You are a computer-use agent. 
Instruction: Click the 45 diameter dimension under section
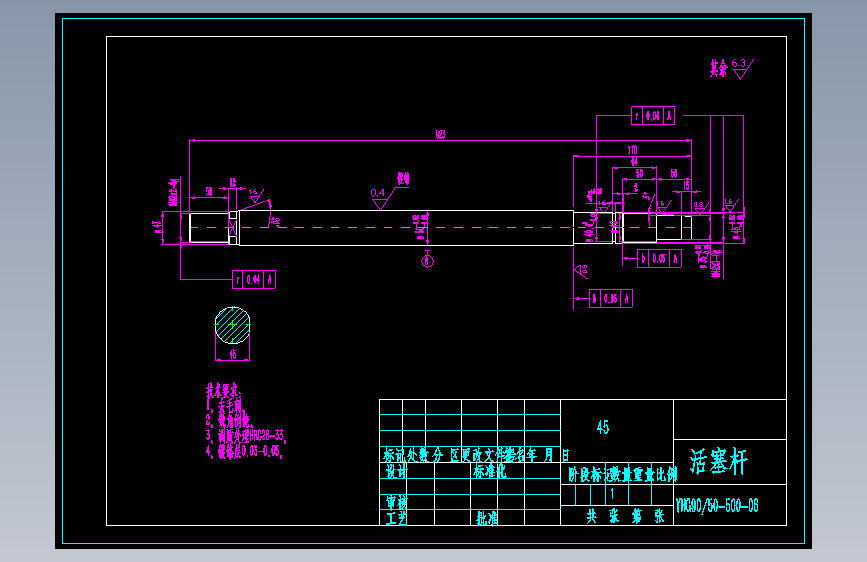(233, 355)
